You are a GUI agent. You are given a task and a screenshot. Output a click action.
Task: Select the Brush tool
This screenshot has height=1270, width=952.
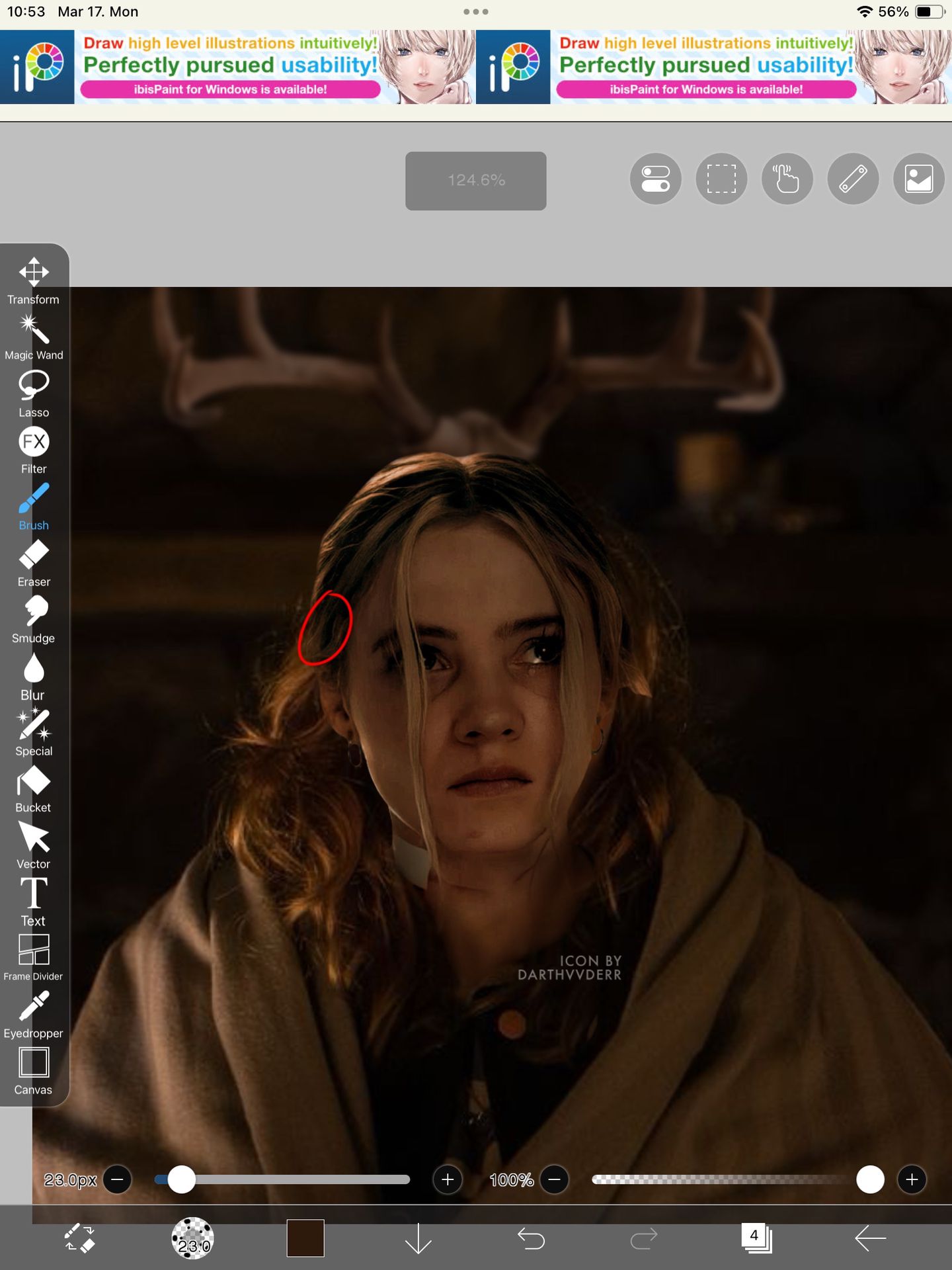point(34,507)
